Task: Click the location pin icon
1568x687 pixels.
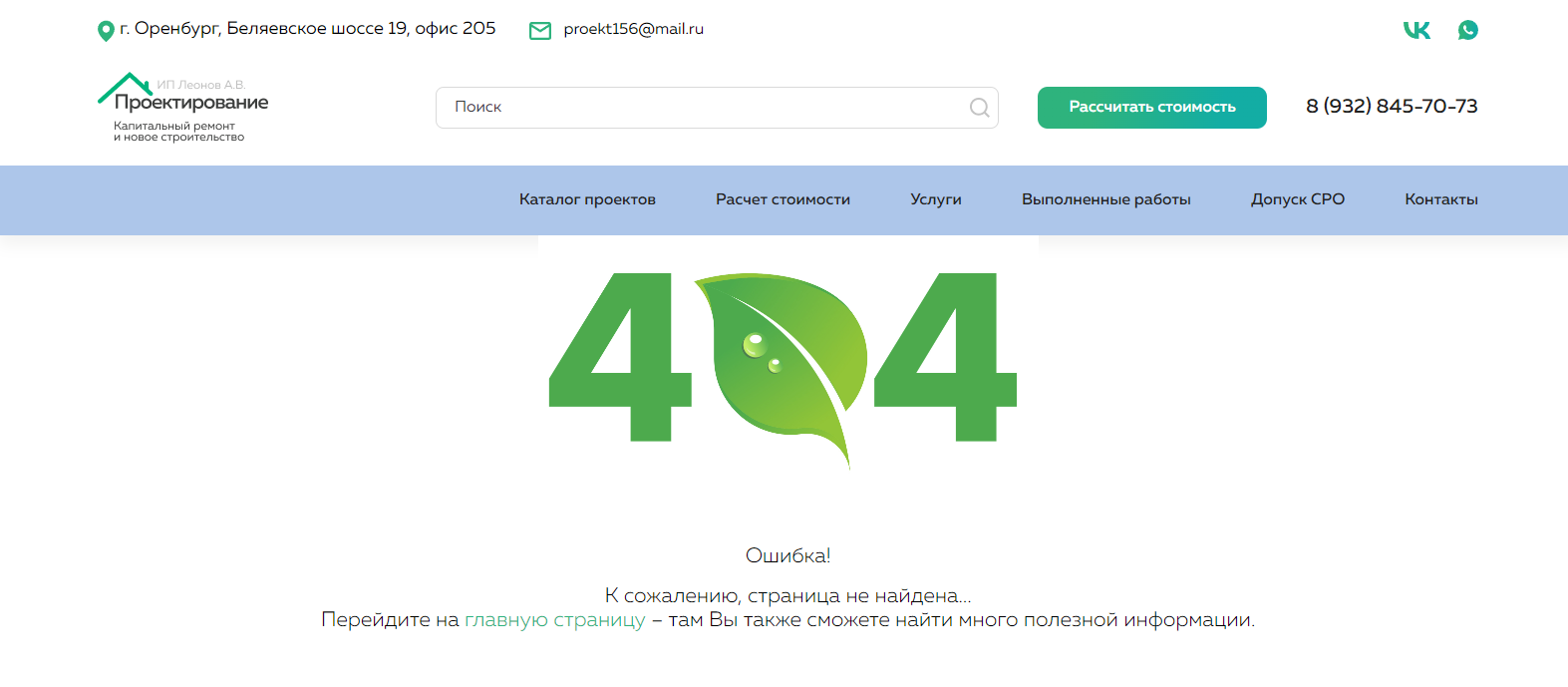Action: click(x=105, y=31)
